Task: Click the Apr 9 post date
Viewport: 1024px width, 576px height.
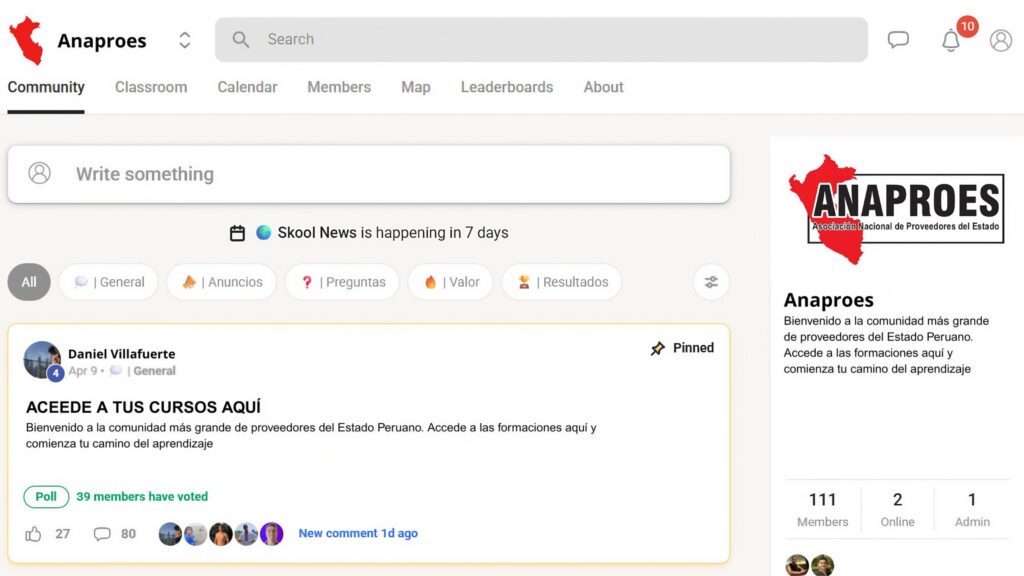Action: coord(83,371)
